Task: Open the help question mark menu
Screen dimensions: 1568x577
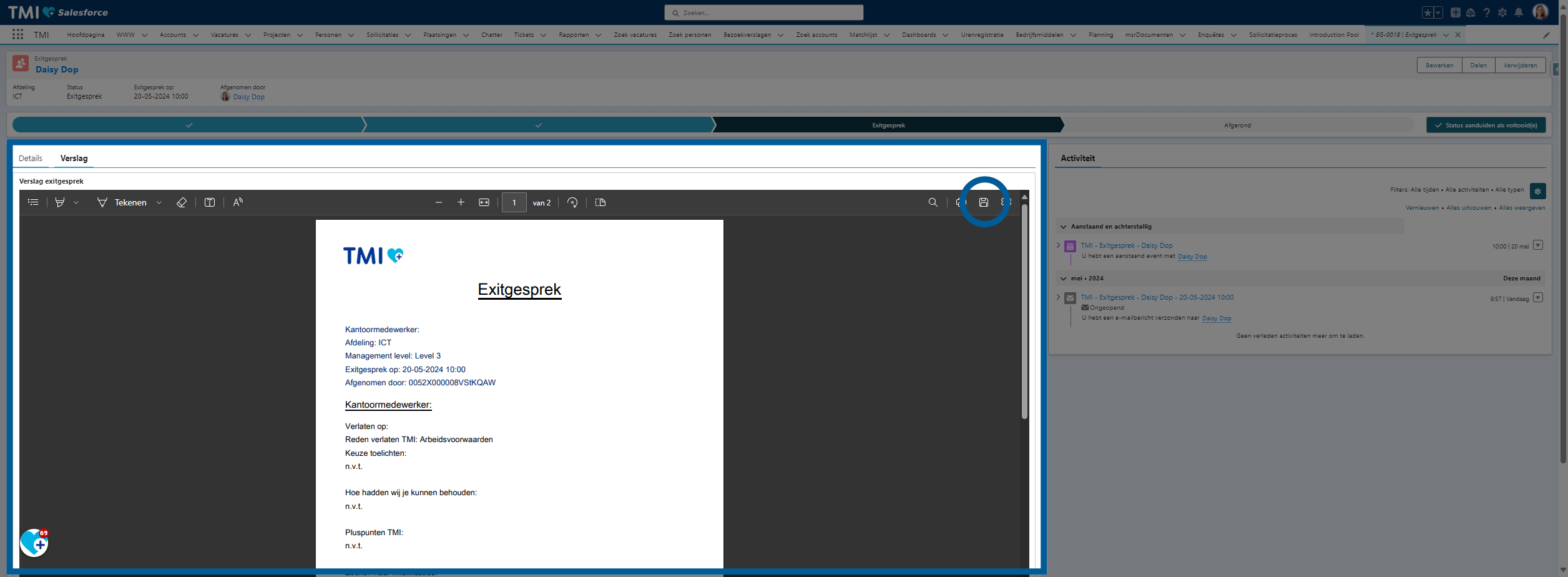Action: coord(1487,12)
